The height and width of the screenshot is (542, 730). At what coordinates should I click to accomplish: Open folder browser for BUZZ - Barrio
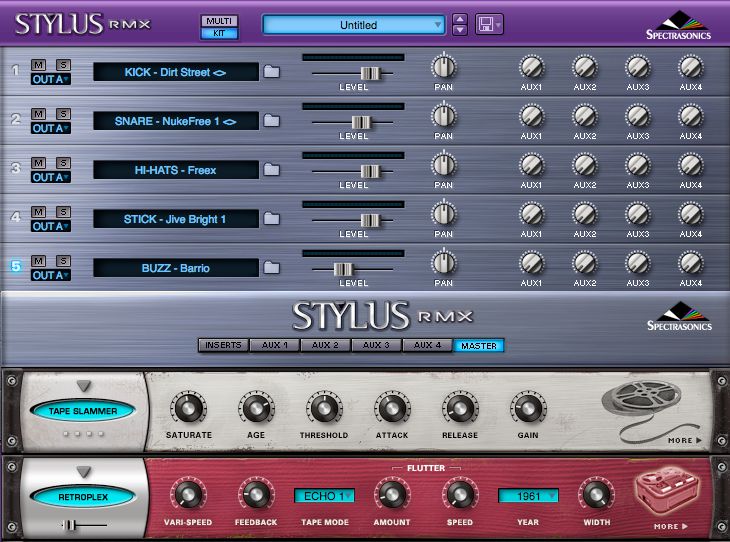[x=272, y=268]
